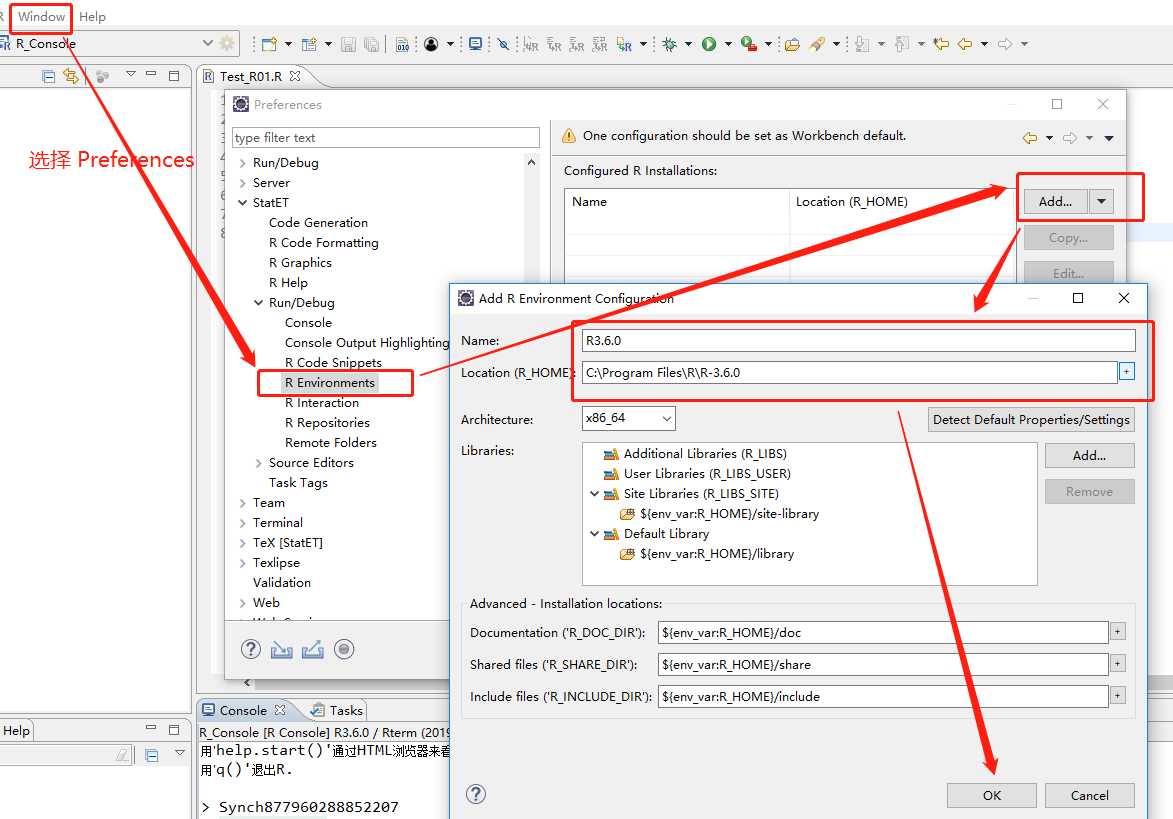Click OK in Add R Environment dialog

tap(991, 795)
